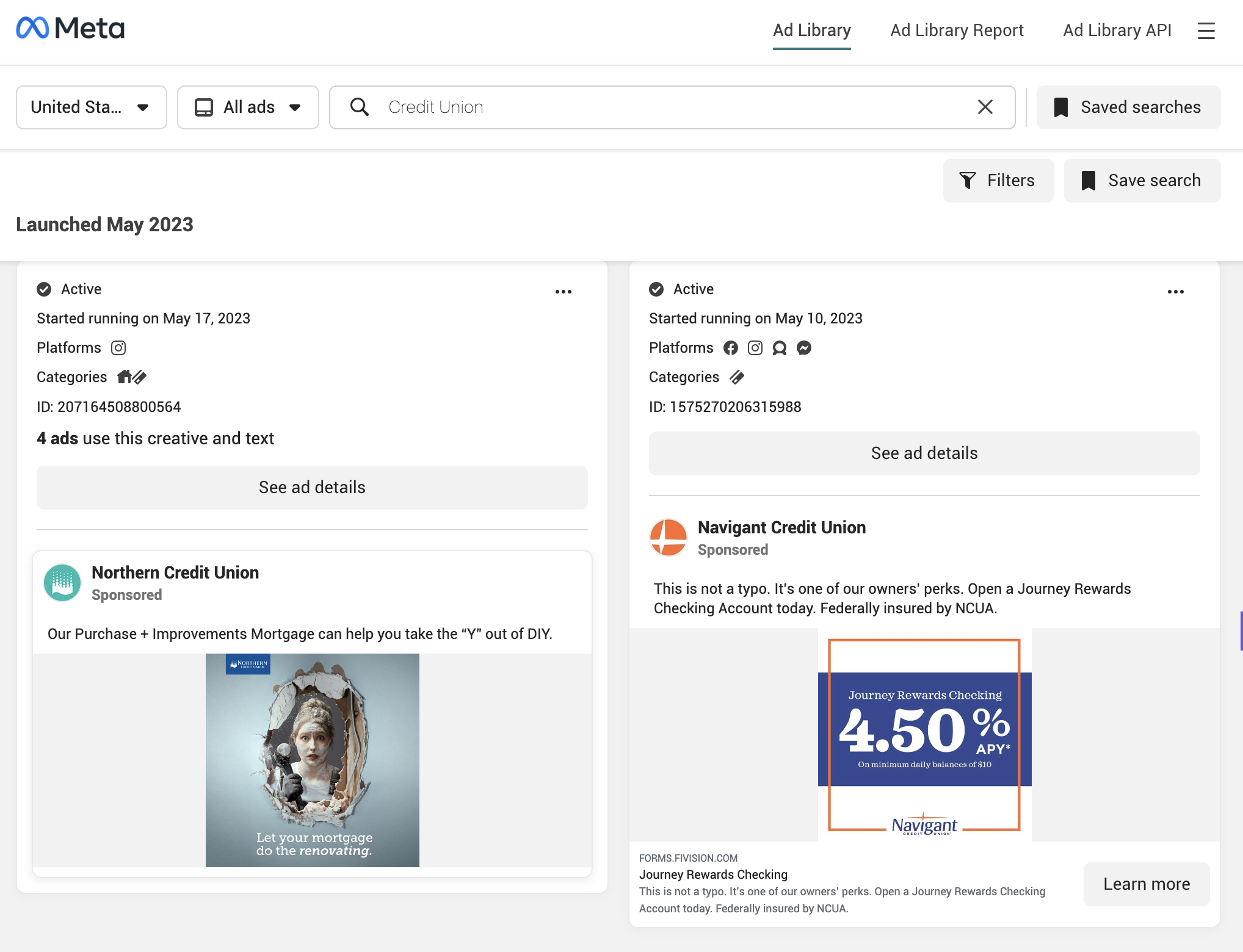Click the Meta logo
Image resolution: width=1243 pixels, height=952 pixels.
coord(70,28)
